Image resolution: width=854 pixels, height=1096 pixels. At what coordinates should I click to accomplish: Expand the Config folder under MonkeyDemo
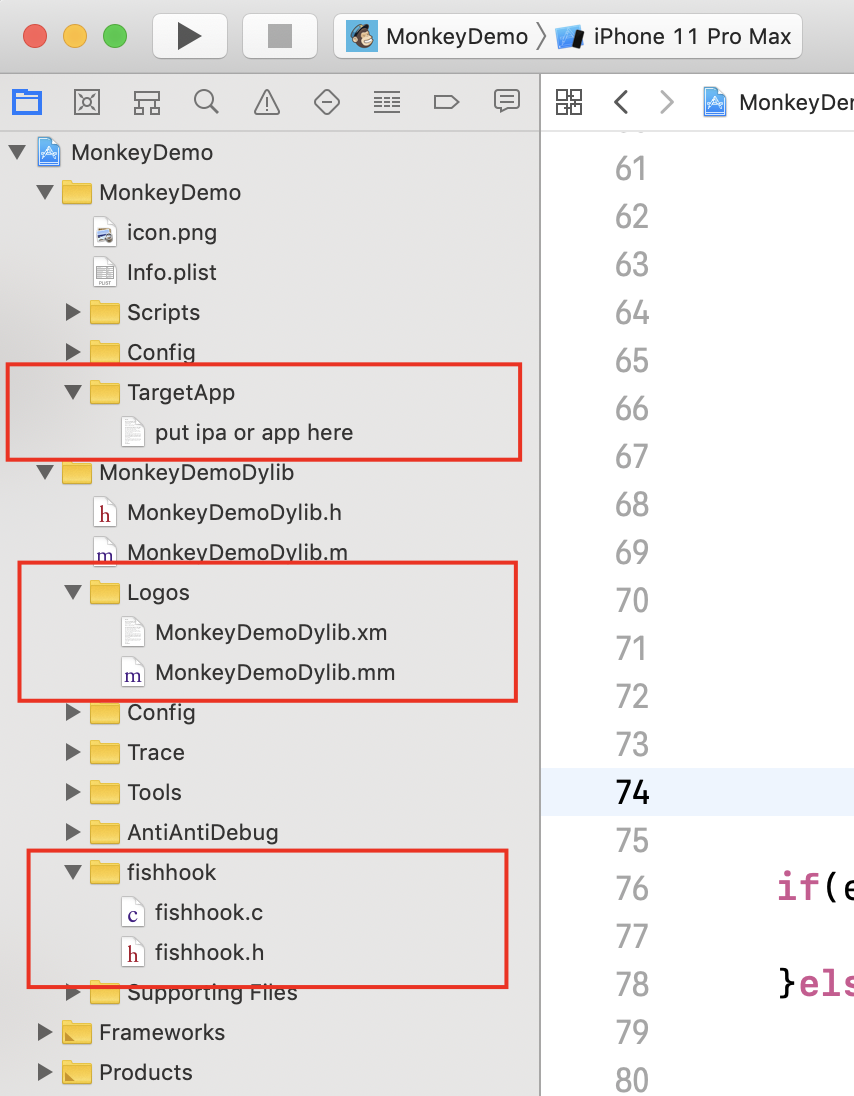click(73, 352)
